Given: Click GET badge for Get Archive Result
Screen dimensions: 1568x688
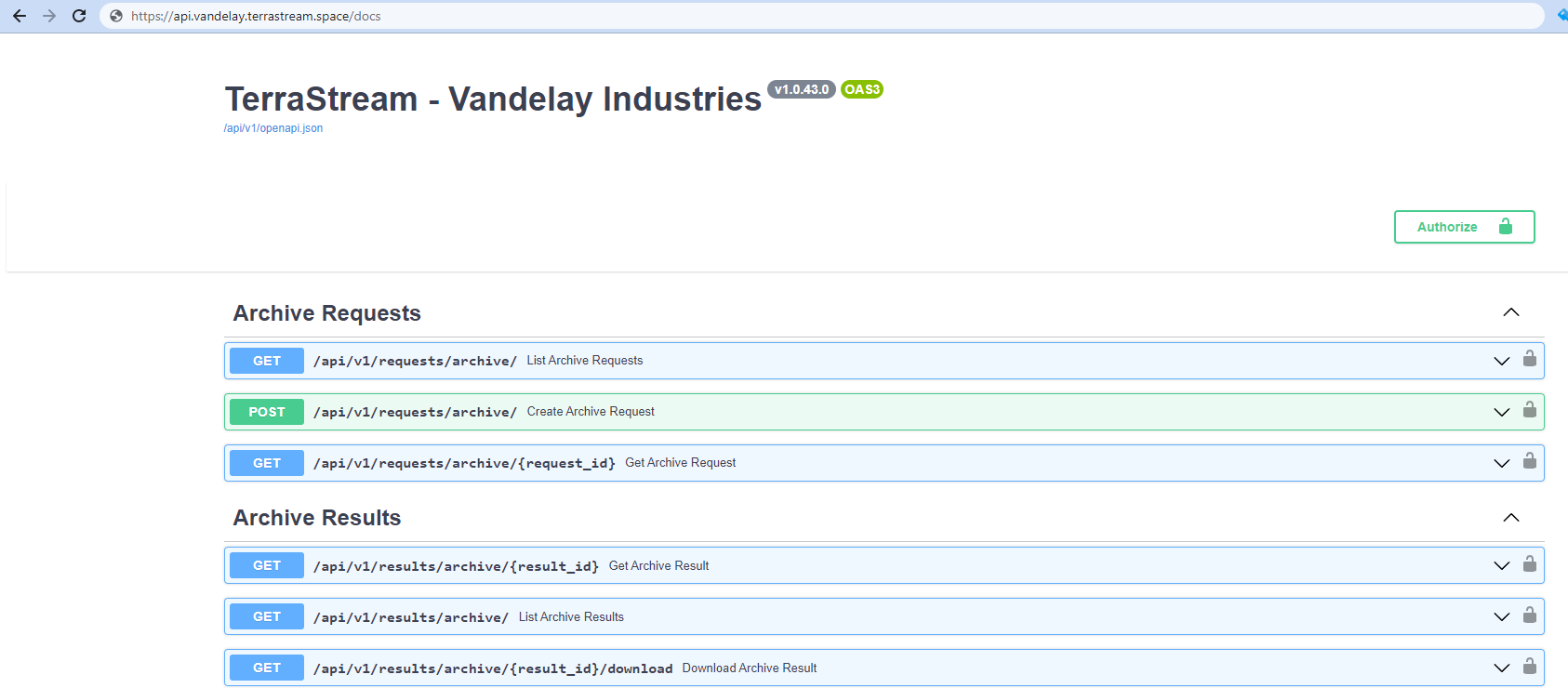Looking at the screenshot, I should pyautogui.click(x=267, y=565).
